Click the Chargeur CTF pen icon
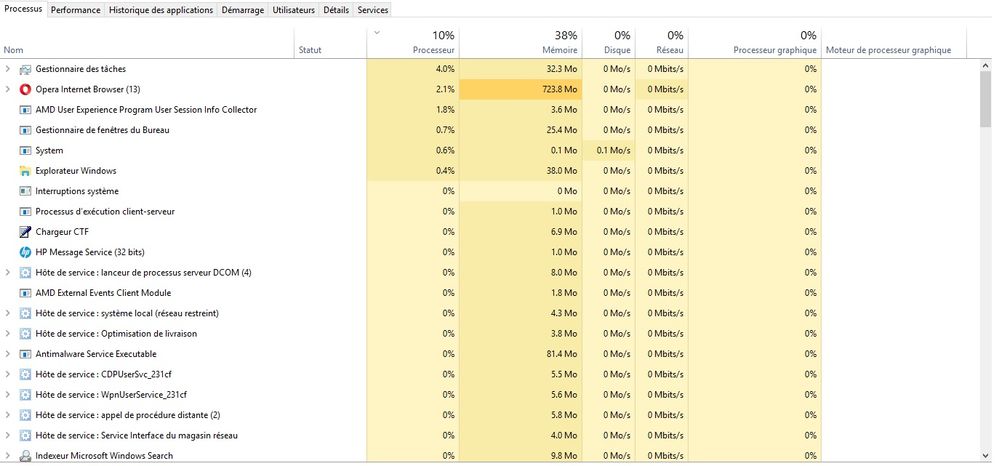This screenshot has width=999, height=466. click(25, 232)
